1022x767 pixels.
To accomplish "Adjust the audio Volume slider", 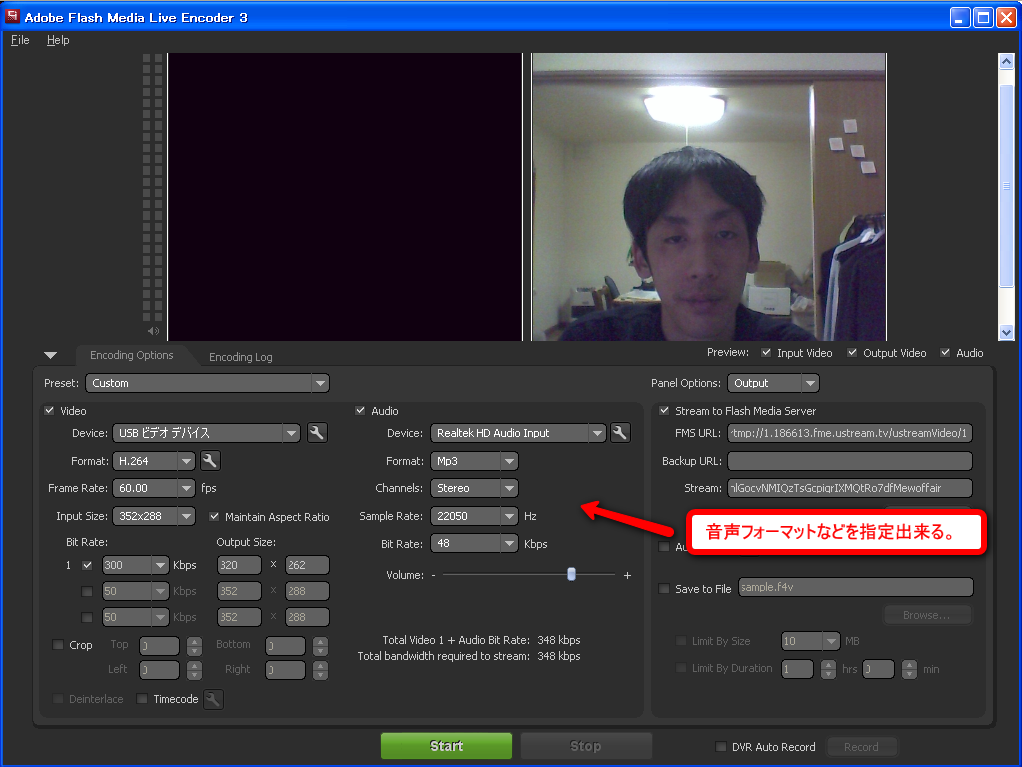I will tap(571, 574).
